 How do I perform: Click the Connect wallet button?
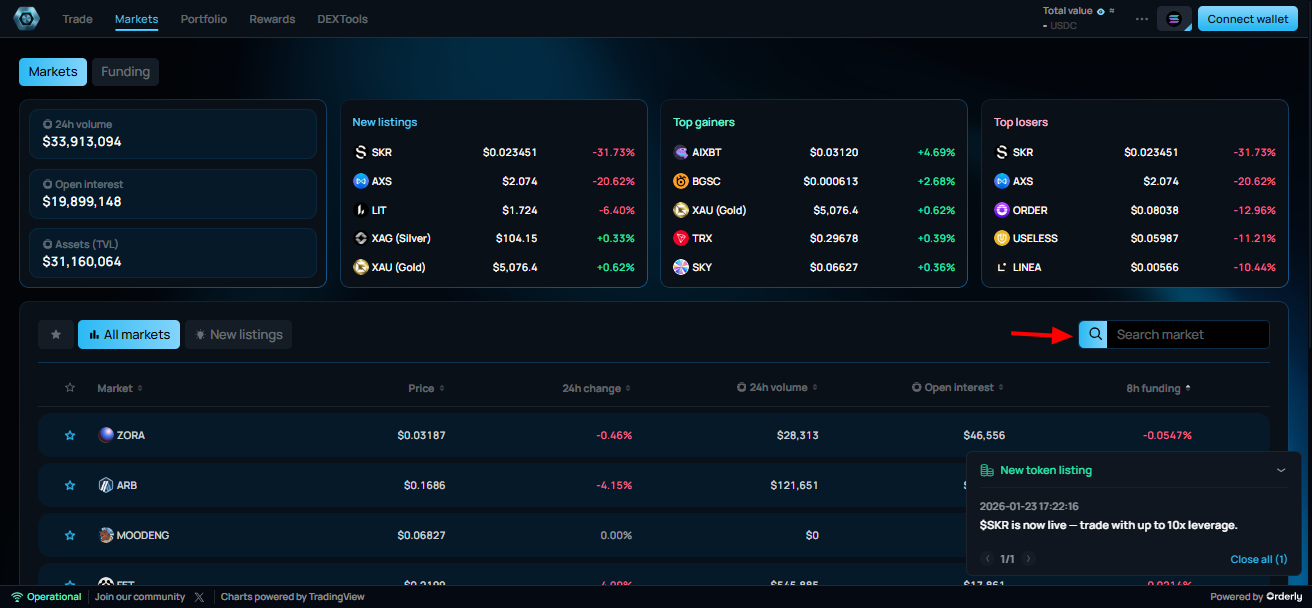pyautogui.click(x=1248, y=19)
